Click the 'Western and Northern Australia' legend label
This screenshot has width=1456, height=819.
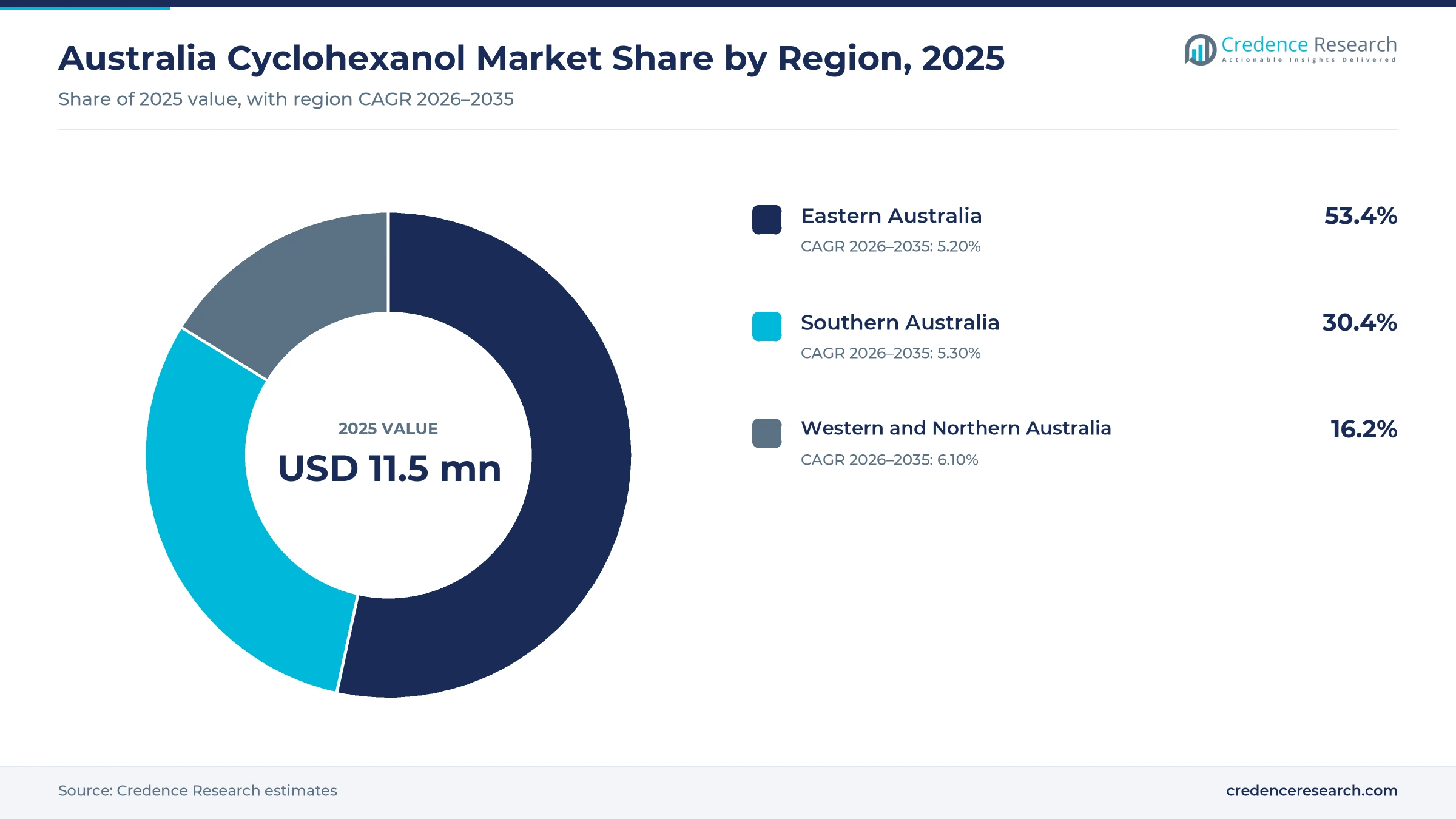point(956,428)
